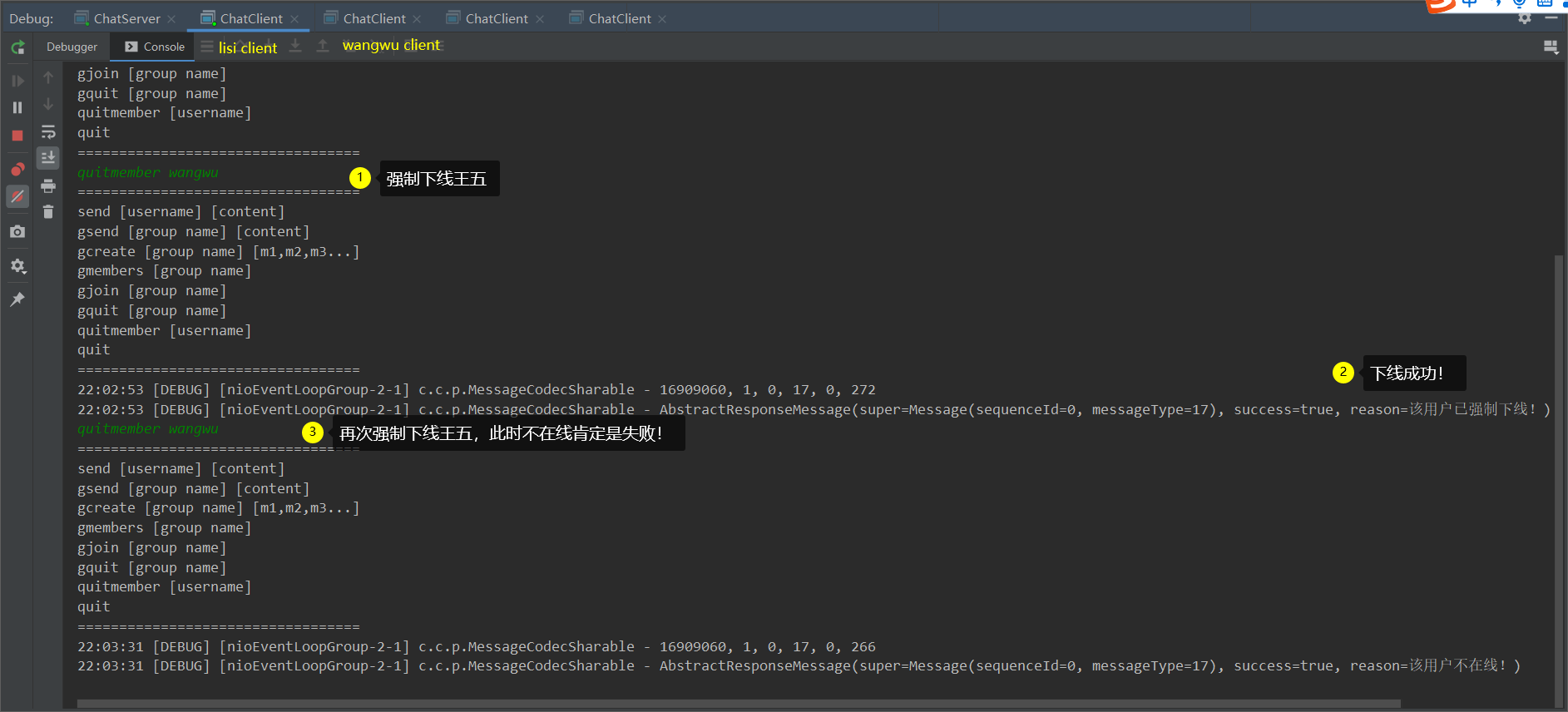
Task: Rerun the ChatClient debug session
Action: pos(17,47)
